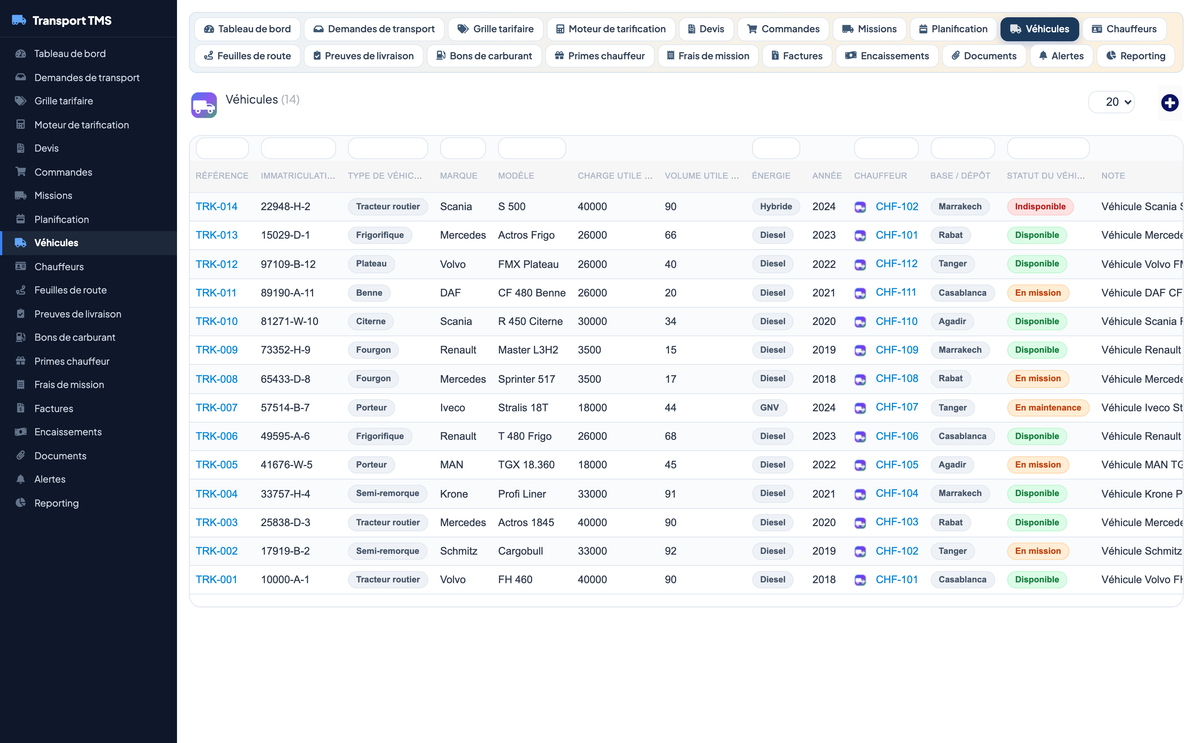Click the sidebar Demandes de transport icon

pos(21,77)
